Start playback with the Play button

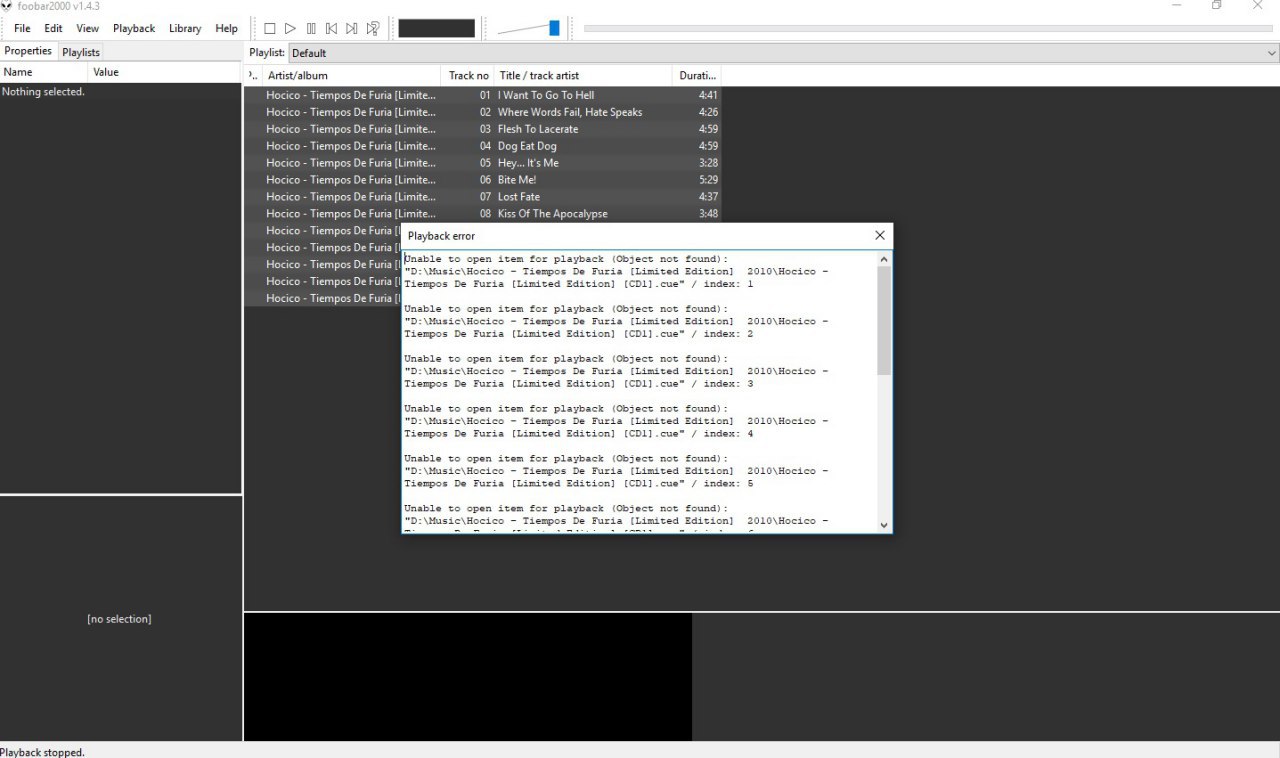pos(290,29)
